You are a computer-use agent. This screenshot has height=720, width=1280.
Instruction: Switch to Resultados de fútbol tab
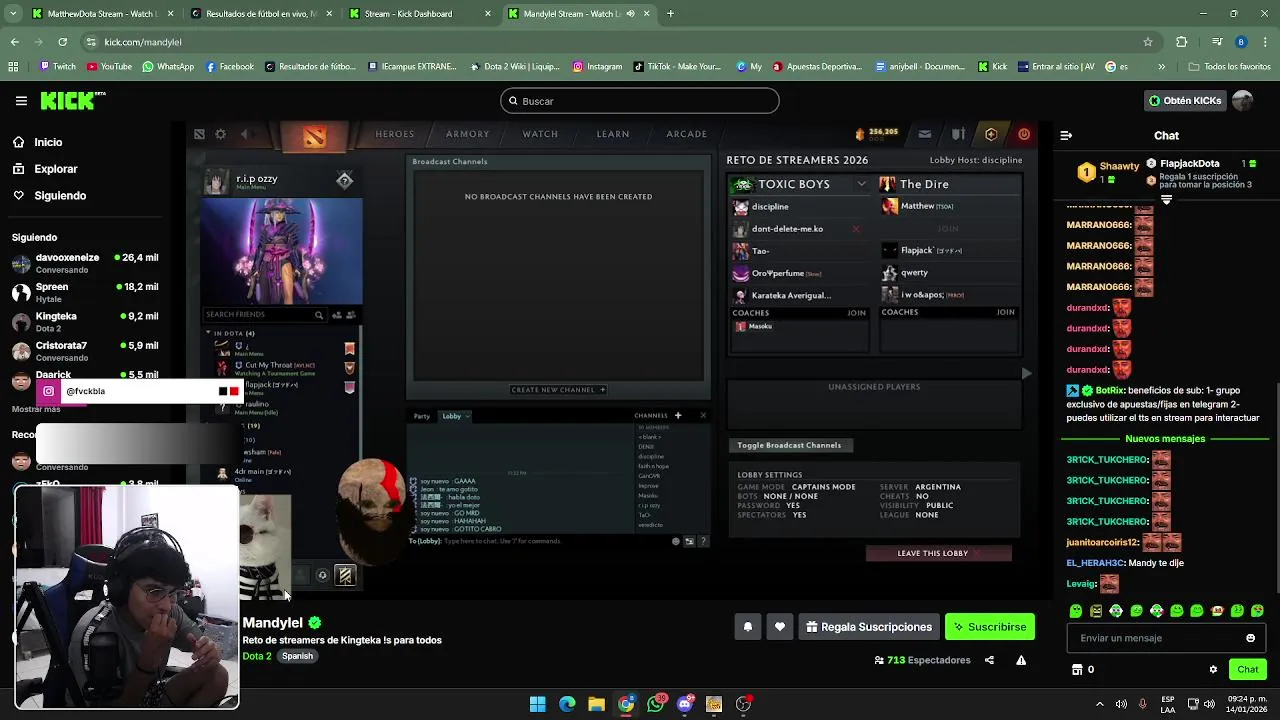click(260, 14)
